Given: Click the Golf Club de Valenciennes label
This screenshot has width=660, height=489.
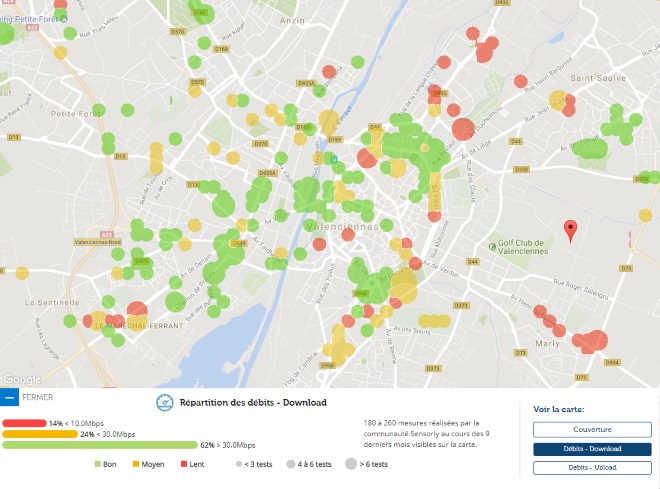Looking at the screenshot, I should point(523,247).
